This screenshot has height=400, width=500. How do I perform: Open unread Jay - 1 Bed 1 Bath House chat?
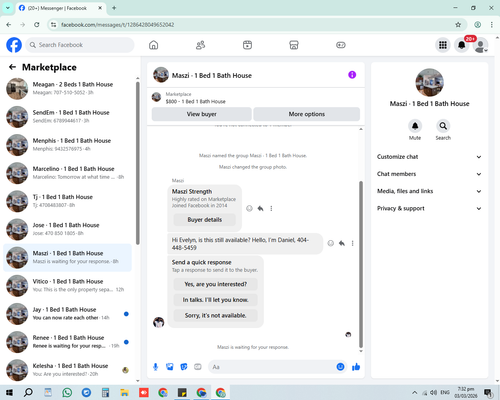click(68, 313)
